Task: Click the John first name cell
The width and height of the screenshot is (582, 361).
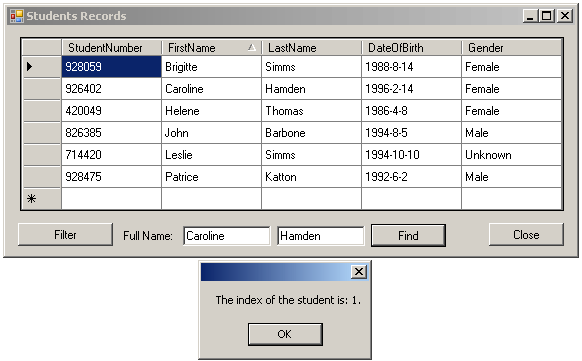Action: pyautogui.click(x=212, y=133)
